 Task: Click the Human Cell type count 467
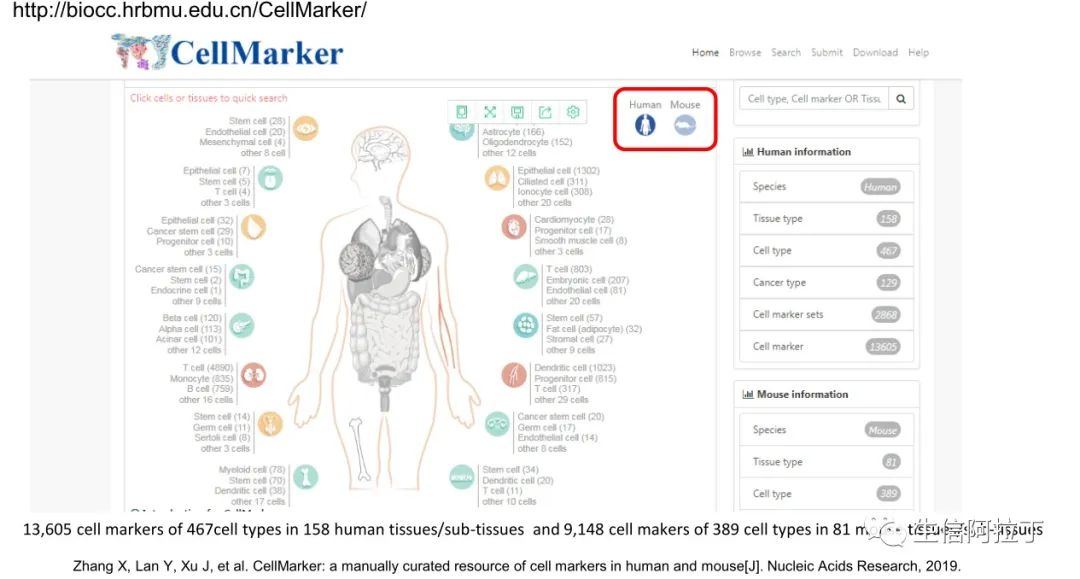[888, 251]
